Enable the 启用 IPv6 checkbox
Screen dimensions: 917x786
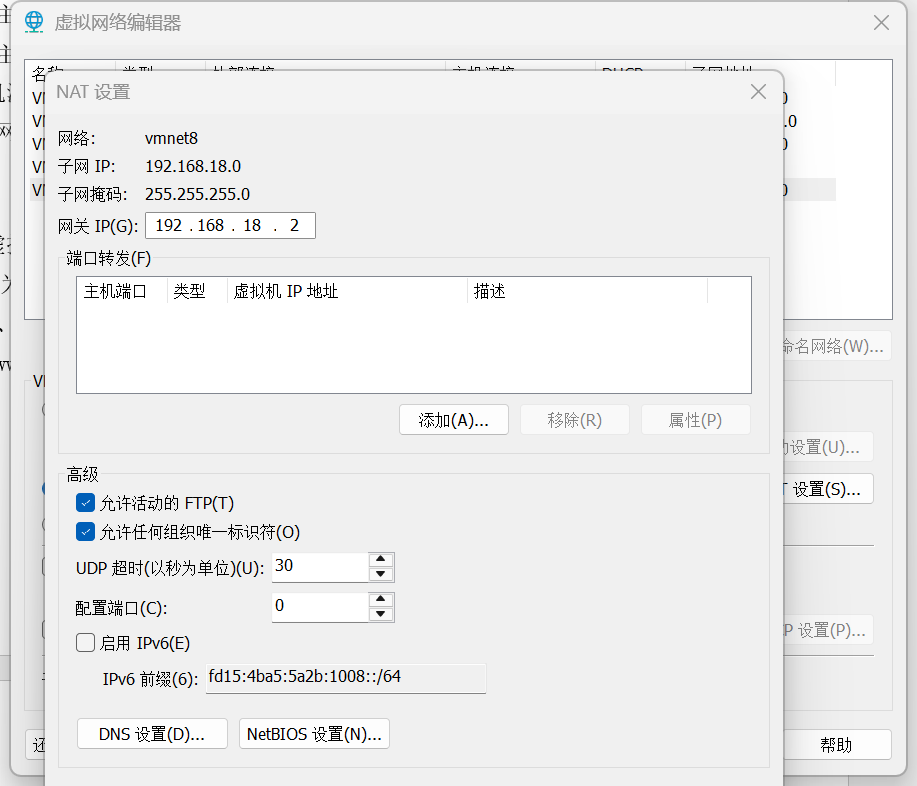(86, 643)
